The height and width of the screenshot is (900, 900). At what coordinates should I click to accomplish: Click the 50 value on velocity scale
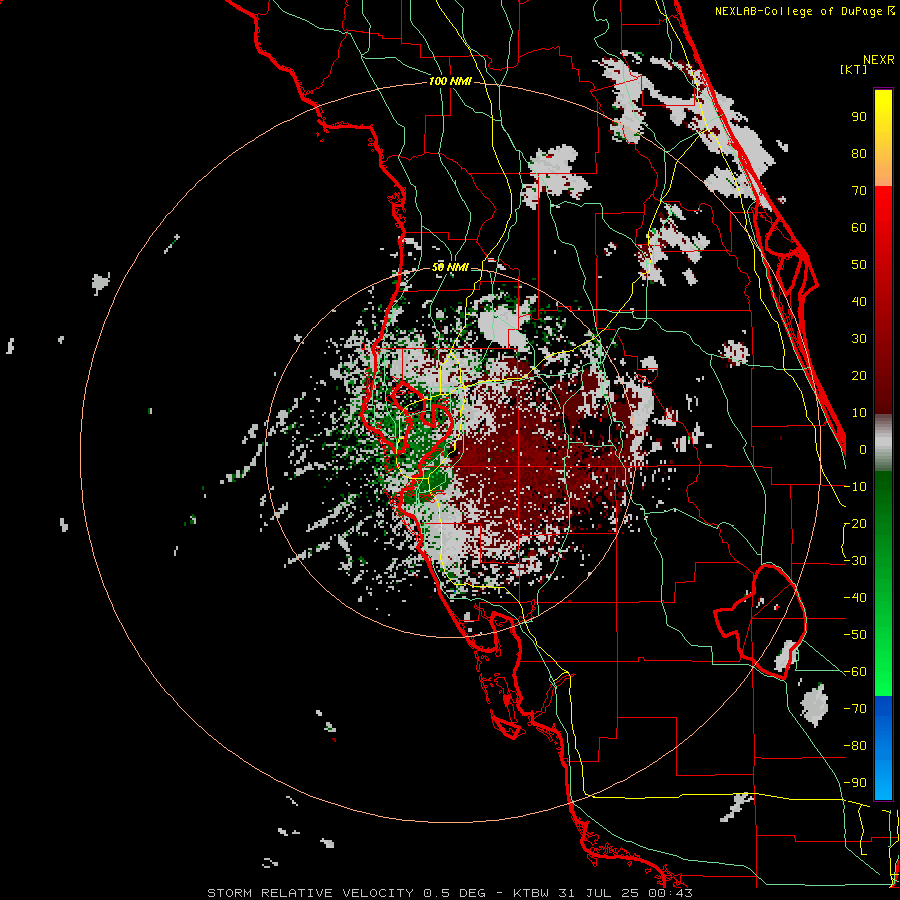pyautogui.click(x=859, y=265)
